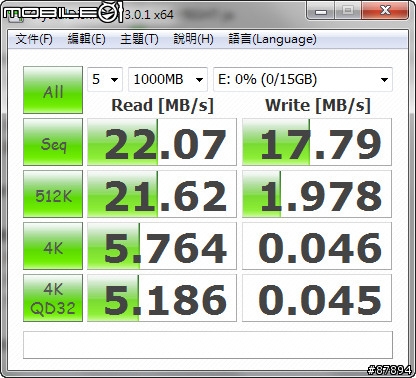Select the 4K read value 5.764
416x378 pixels.
(162, 246)
